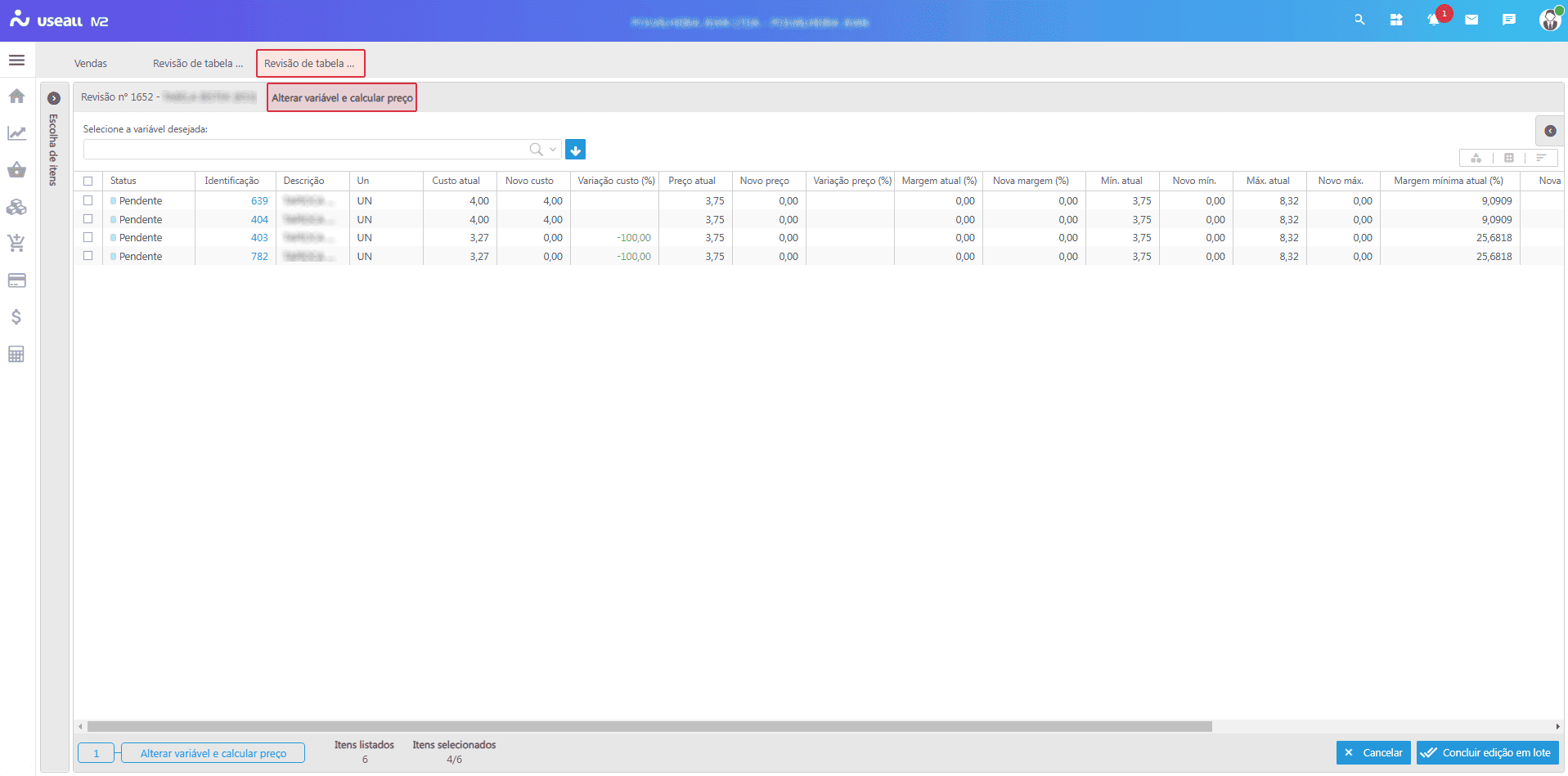1568x776 pixels.
Task: Click the Cancelar button
Action: (x=1373, y=752)
